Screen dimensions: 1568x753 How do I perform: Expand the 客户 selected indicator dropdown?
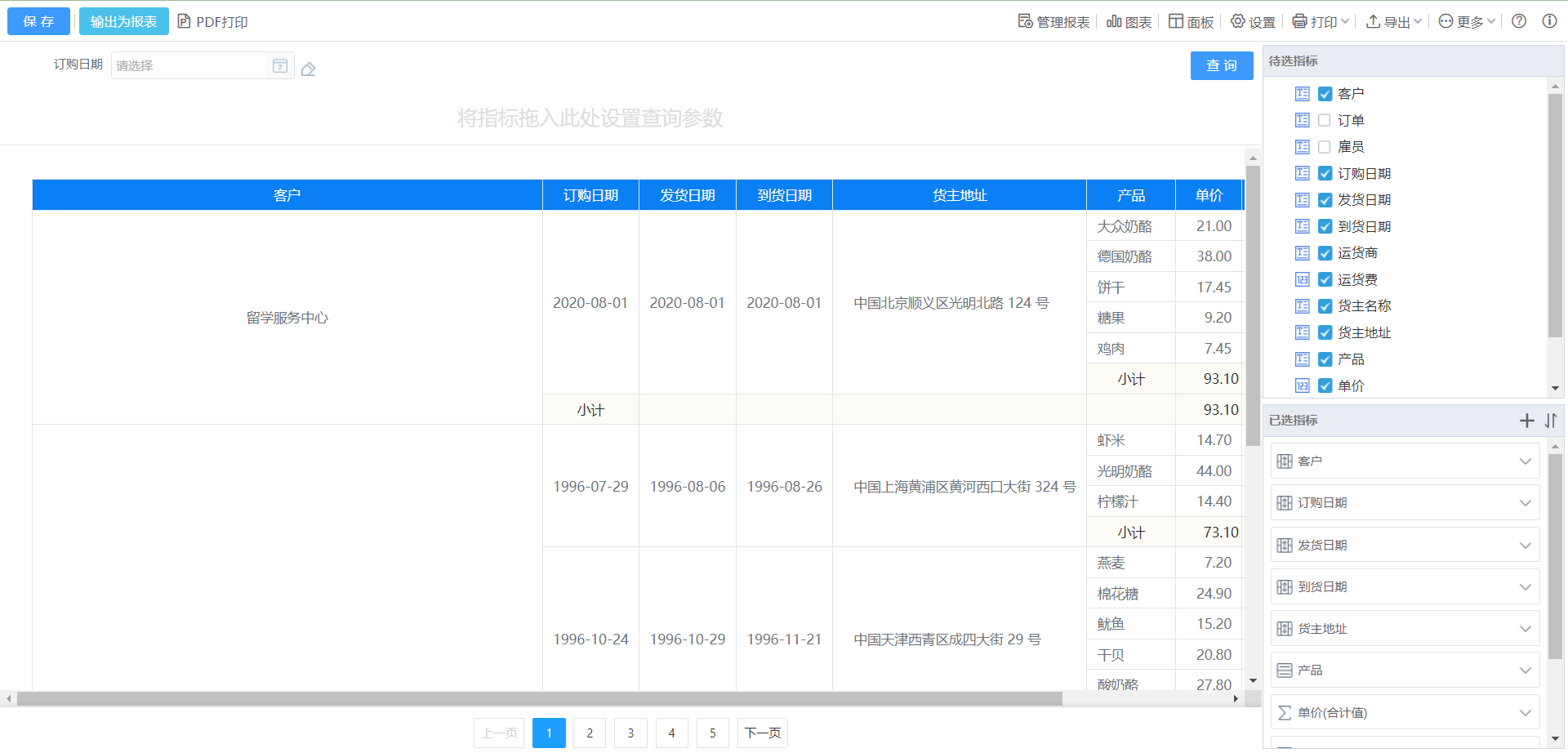click(1525, 461)
